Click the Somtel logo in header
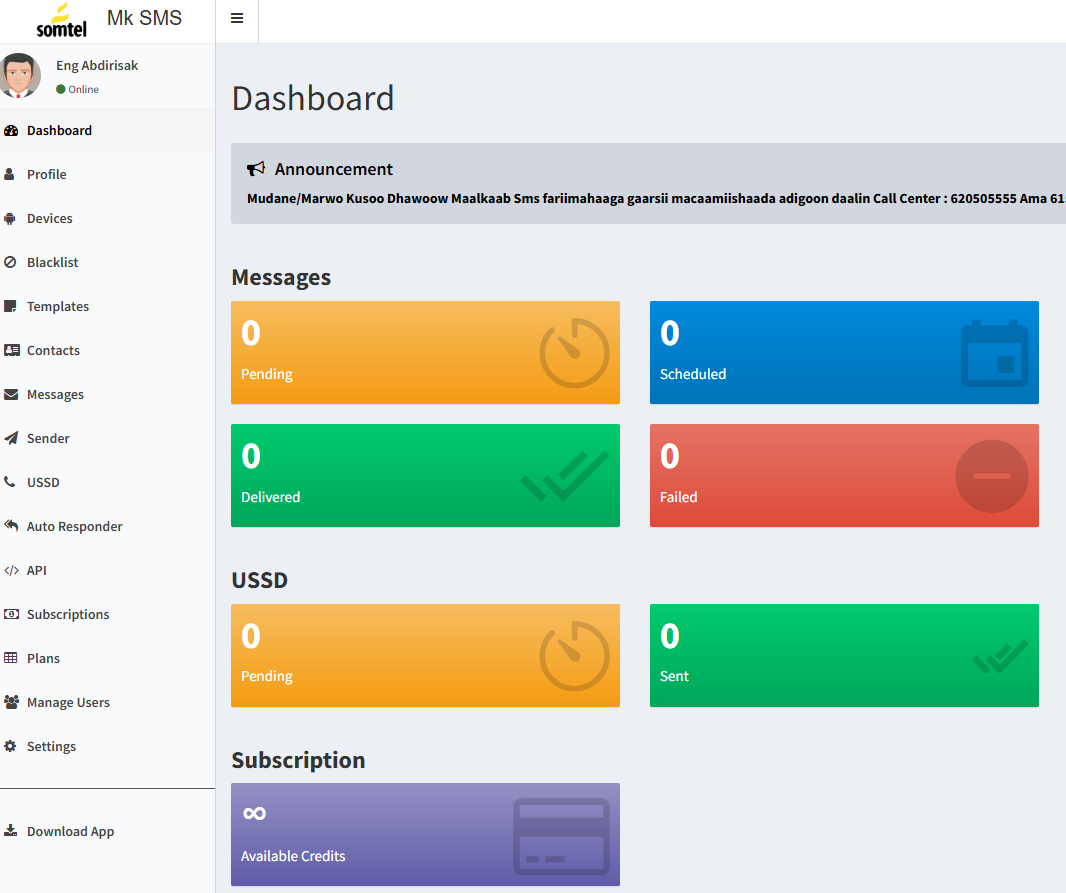Viewport: 1066px width, 893px height. pyautogui.click(x=61, y=20)
